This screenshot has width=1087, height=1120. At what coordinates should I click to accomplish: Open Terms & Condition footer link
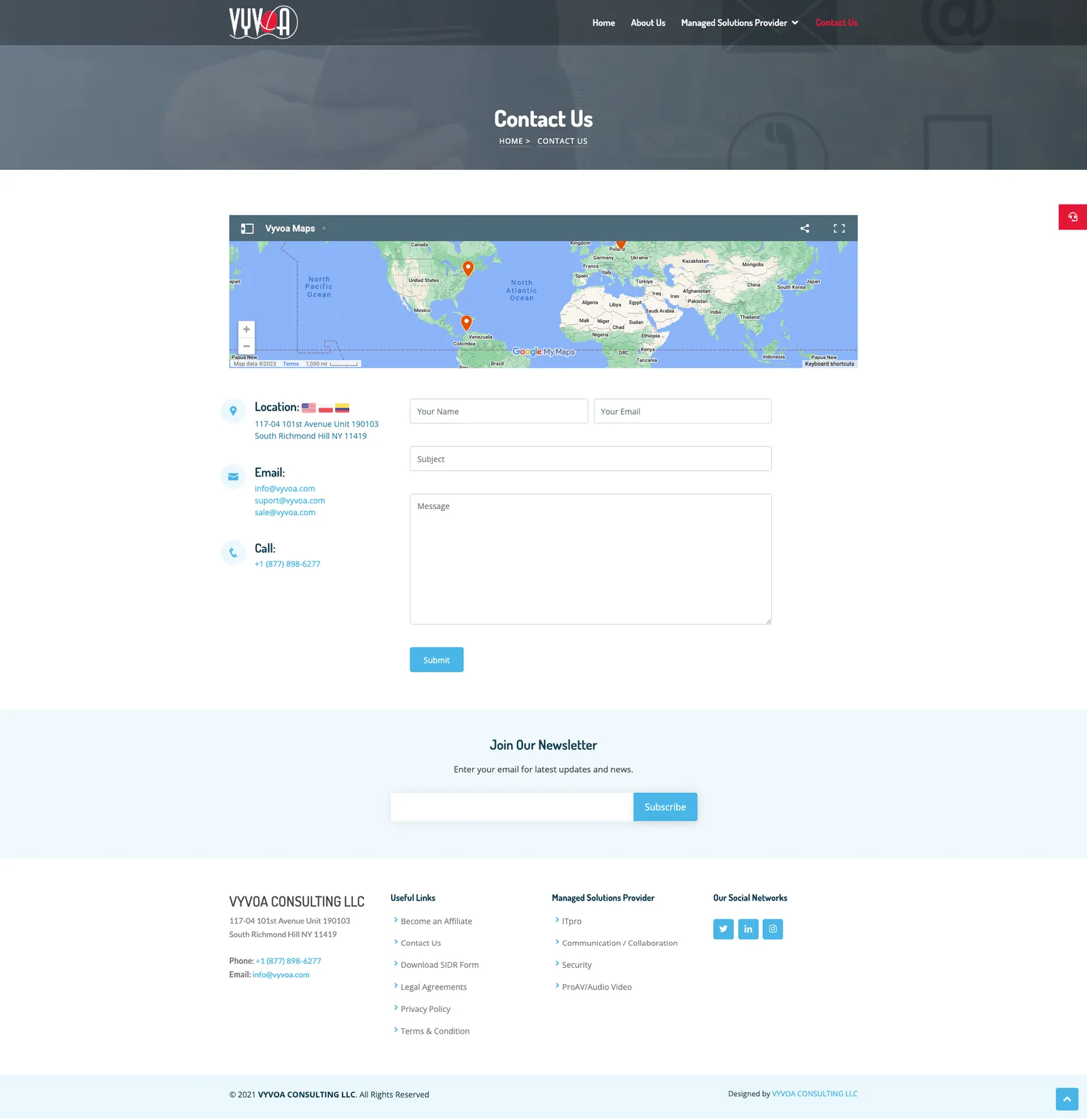(x=435, y=1031)
